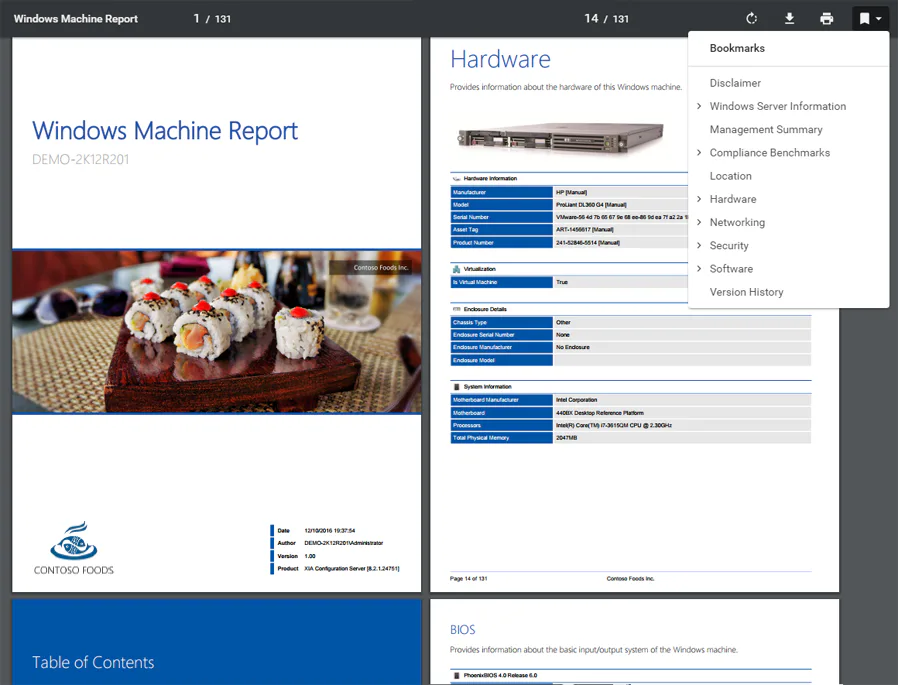Click the Hardware page heading
This screenshot has width=898, height=685.
point(500,60)
